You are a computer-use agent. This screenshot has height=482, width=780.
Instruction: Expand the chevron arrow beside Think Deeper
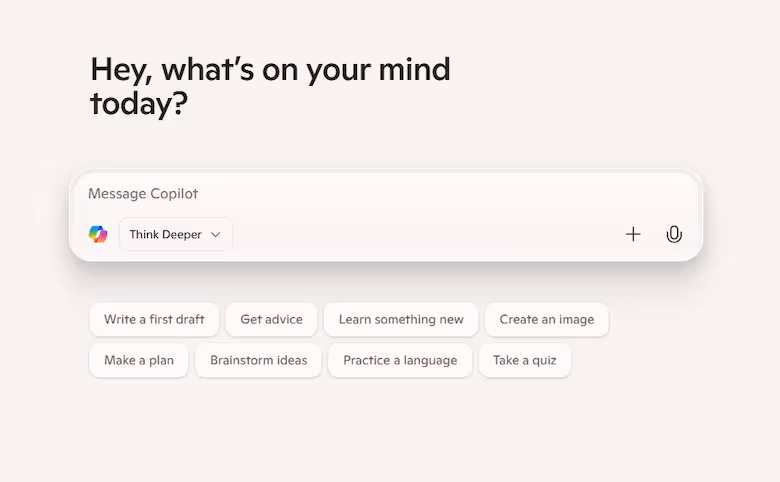tap(215, 234)
